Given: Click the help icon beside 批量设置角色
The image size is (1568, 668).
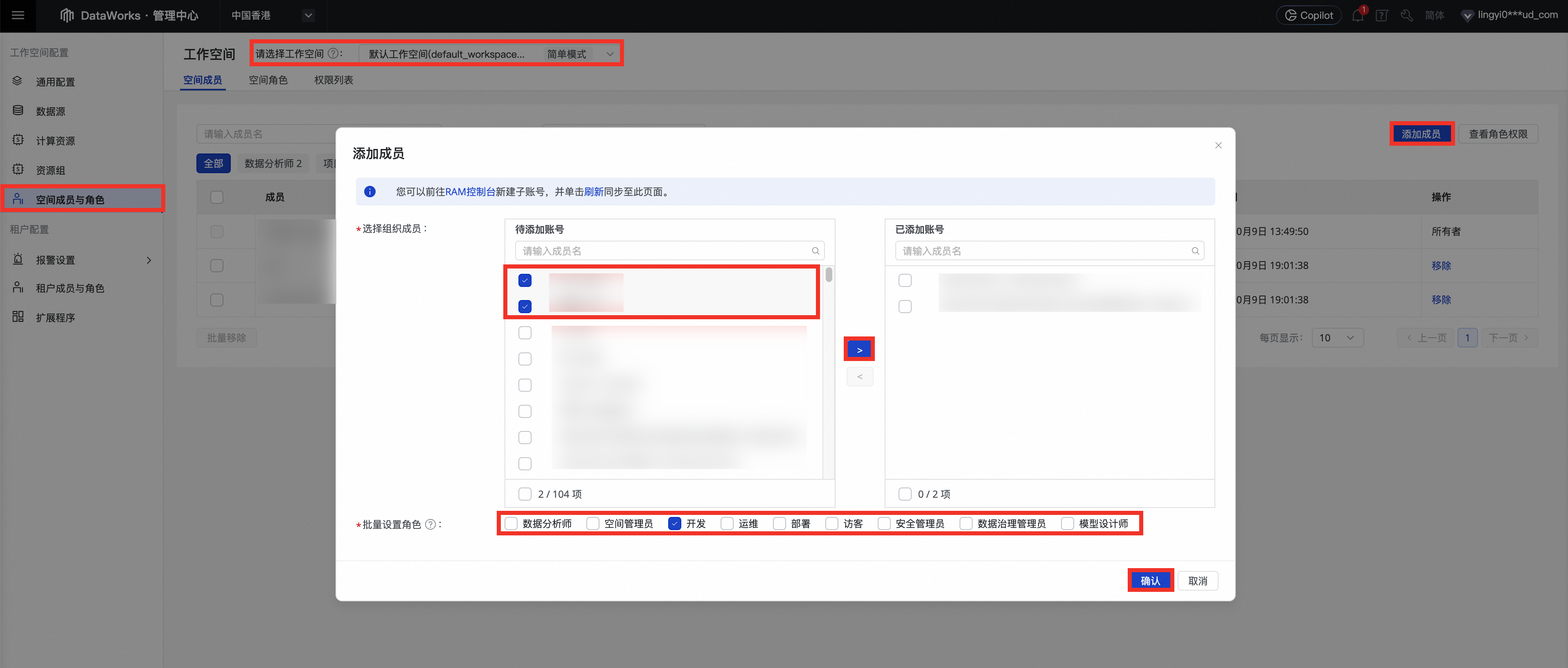Looking at the screenshot, I should point(430,524).
